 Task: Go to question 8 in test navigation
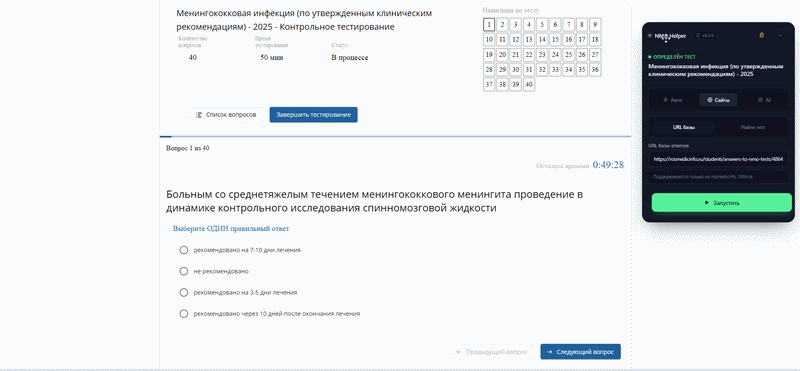[582, 24]
